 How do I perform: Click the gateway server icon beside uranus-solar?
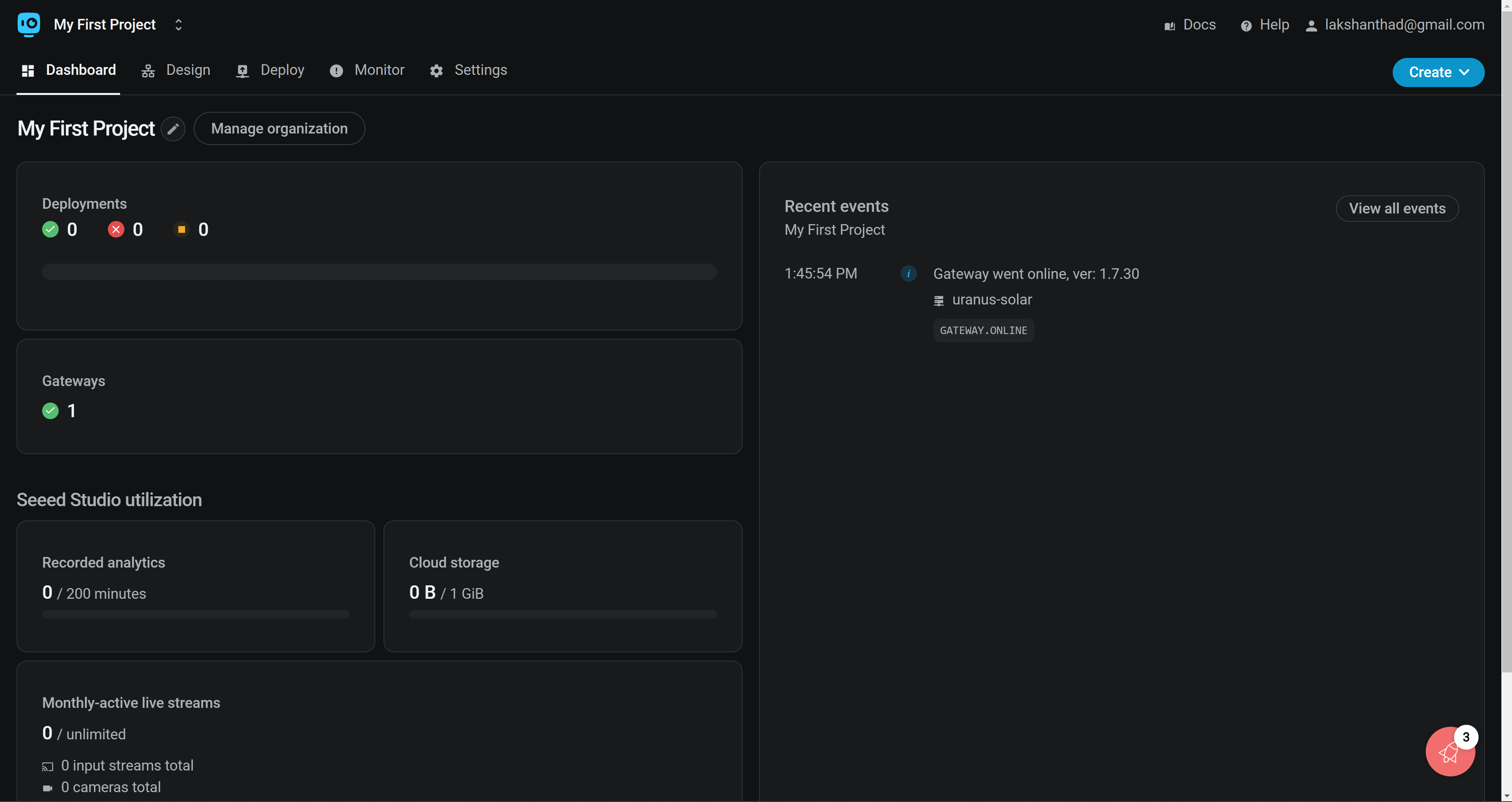click(x=939, y=301)
